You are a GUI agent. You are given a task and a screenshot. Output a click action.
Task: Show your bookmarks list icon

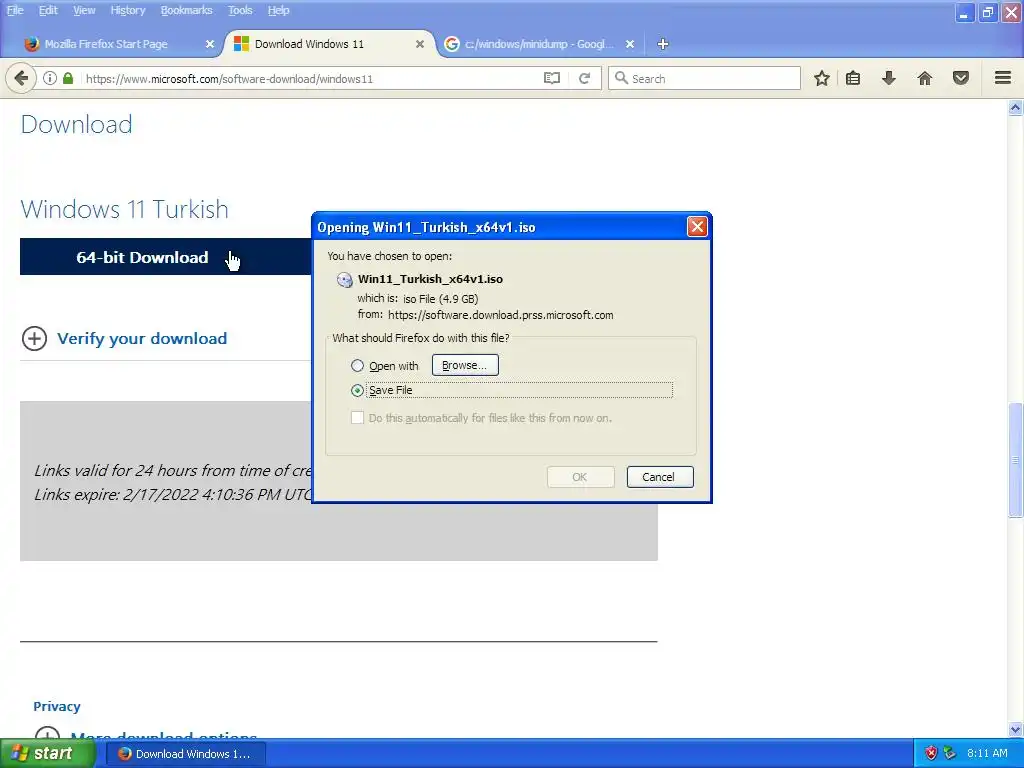pyautogui.click(x=853, y=78)
